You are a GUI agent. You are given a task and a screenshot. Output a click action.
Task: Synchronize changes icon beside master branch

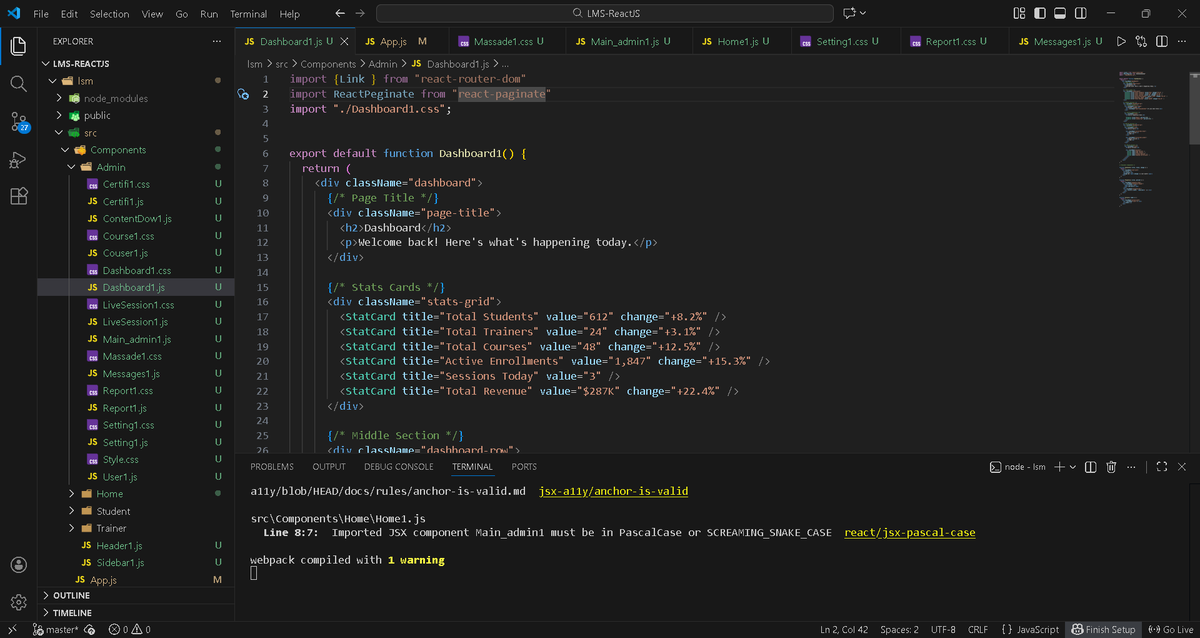(x=89, y=629)
